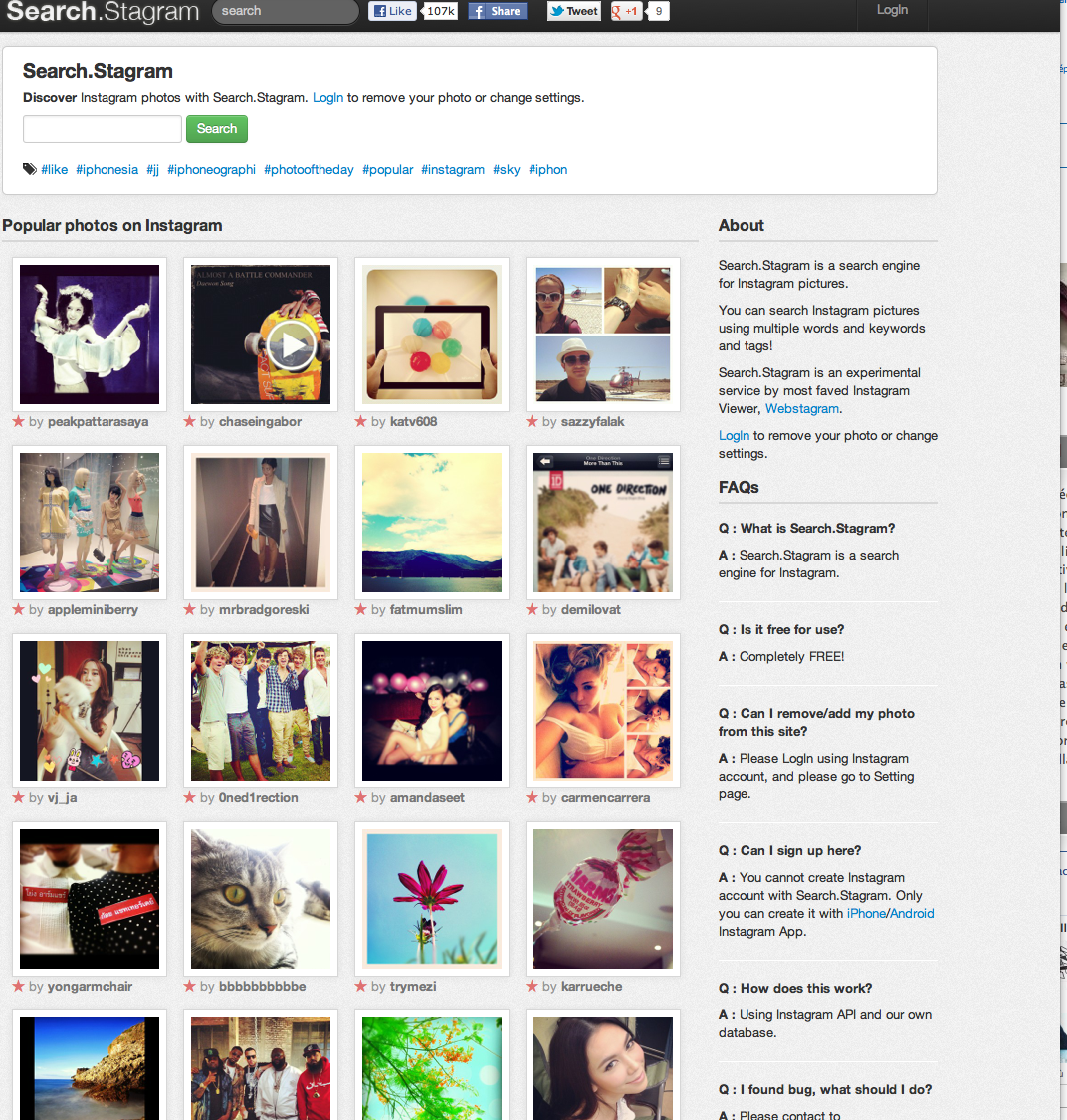1067x1120 pixels.
Task: Select the #iphoneographi hashtag
Action: pos(211,170)
